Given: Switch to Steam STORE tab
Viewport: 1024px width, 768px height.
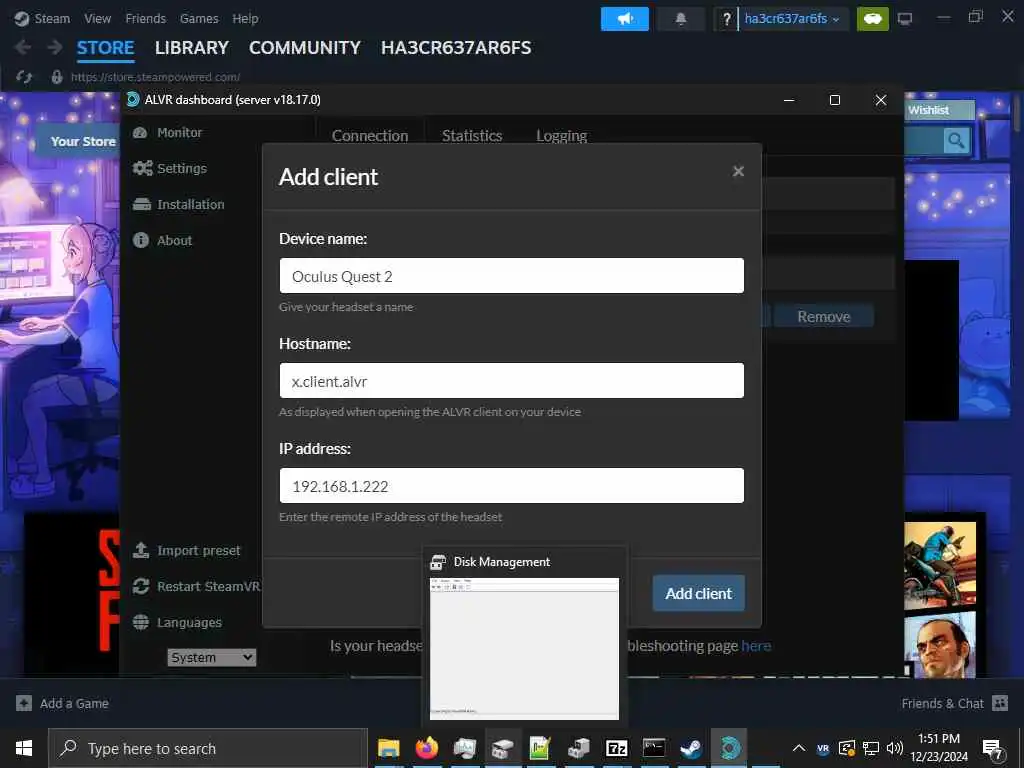Looking at the screenshot, I should click(105, 48).
